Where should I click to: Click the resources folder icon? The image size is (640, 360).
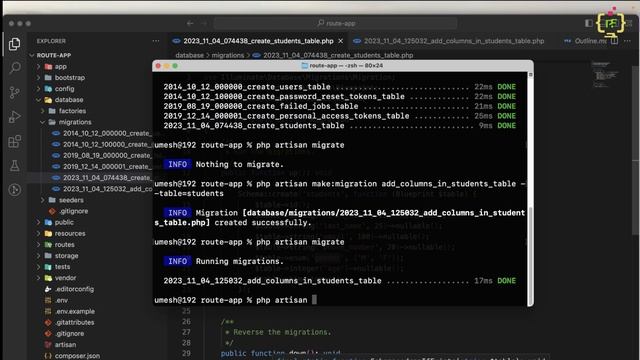pos(48,233)
